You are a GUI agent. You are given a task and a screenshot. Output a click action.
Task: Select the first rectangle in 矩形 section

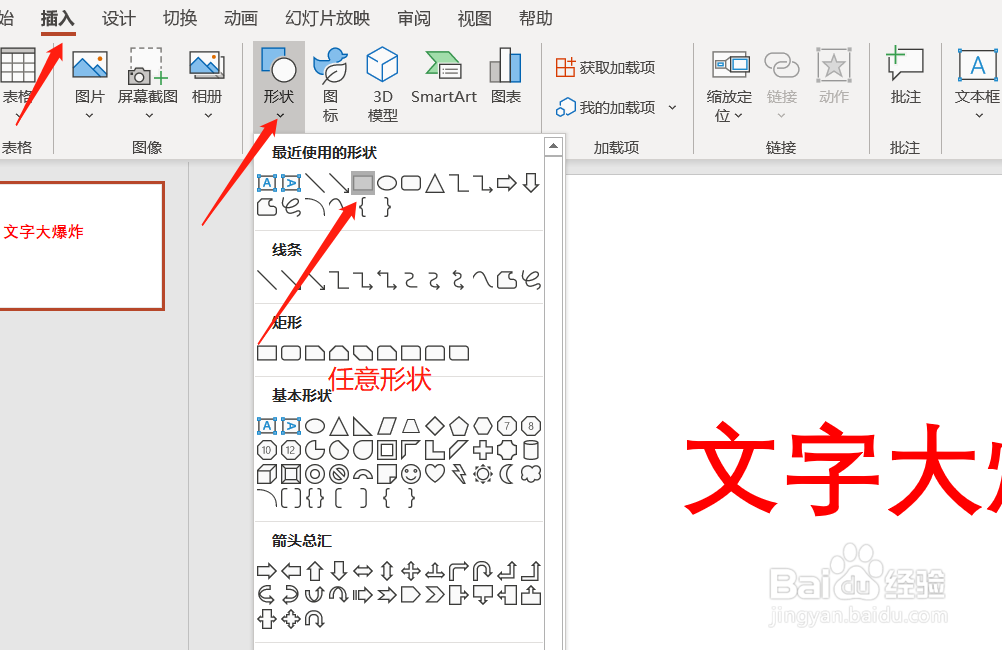click(267, 353)
